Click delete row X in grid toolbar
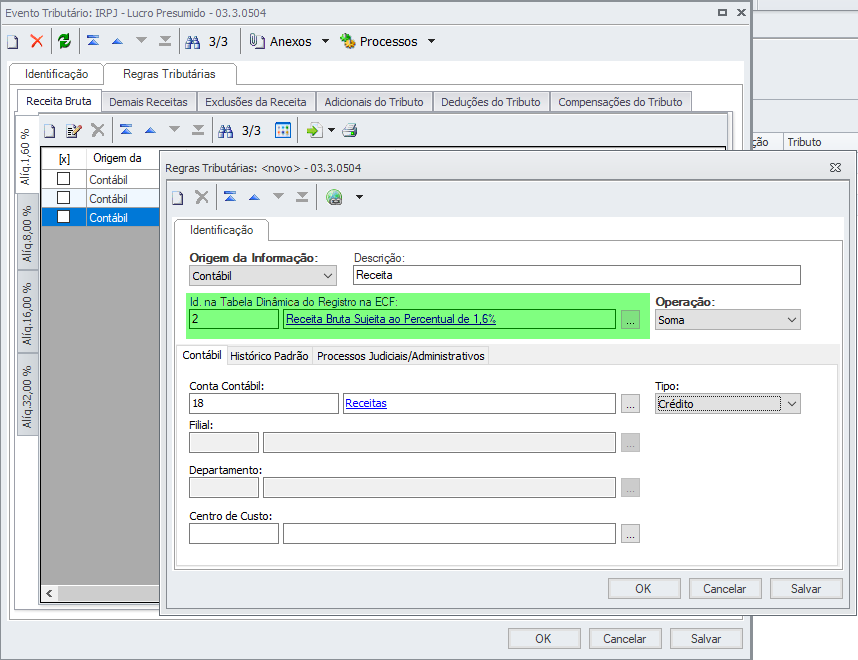 (x=98, y=130)
